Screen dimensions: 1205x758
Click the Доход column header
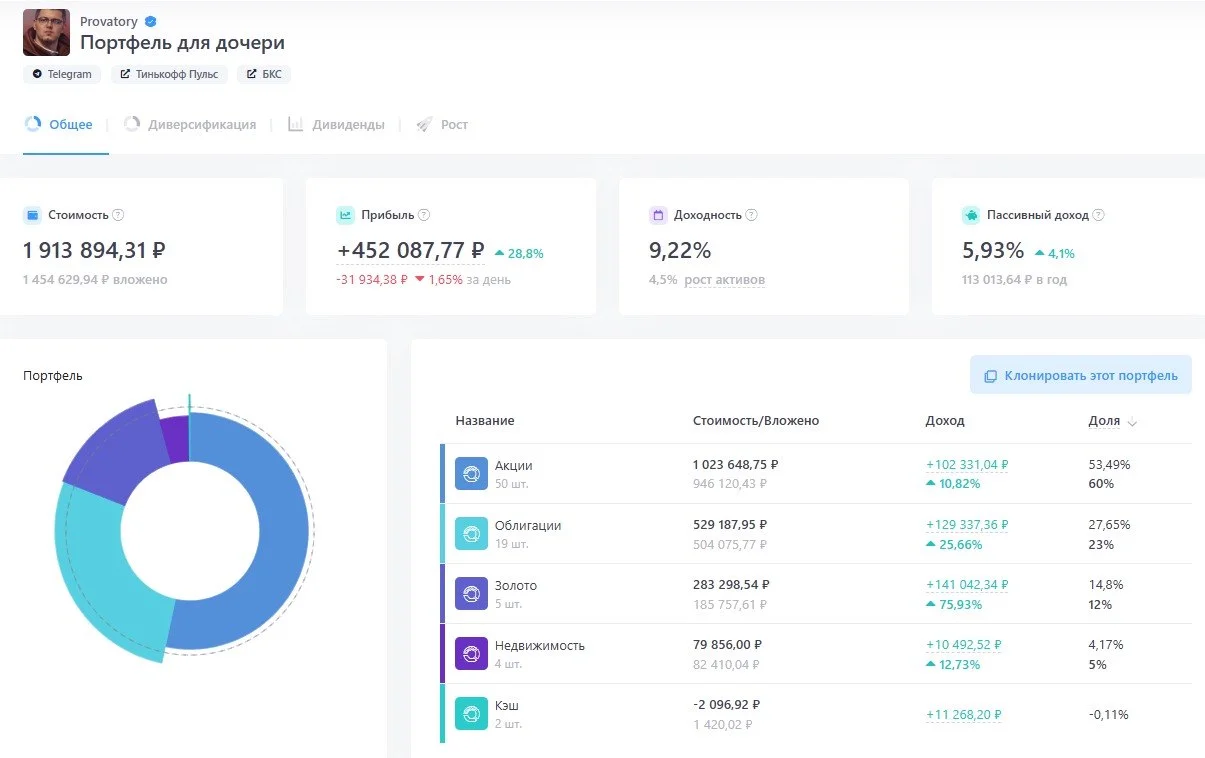[x=945, y=421]
